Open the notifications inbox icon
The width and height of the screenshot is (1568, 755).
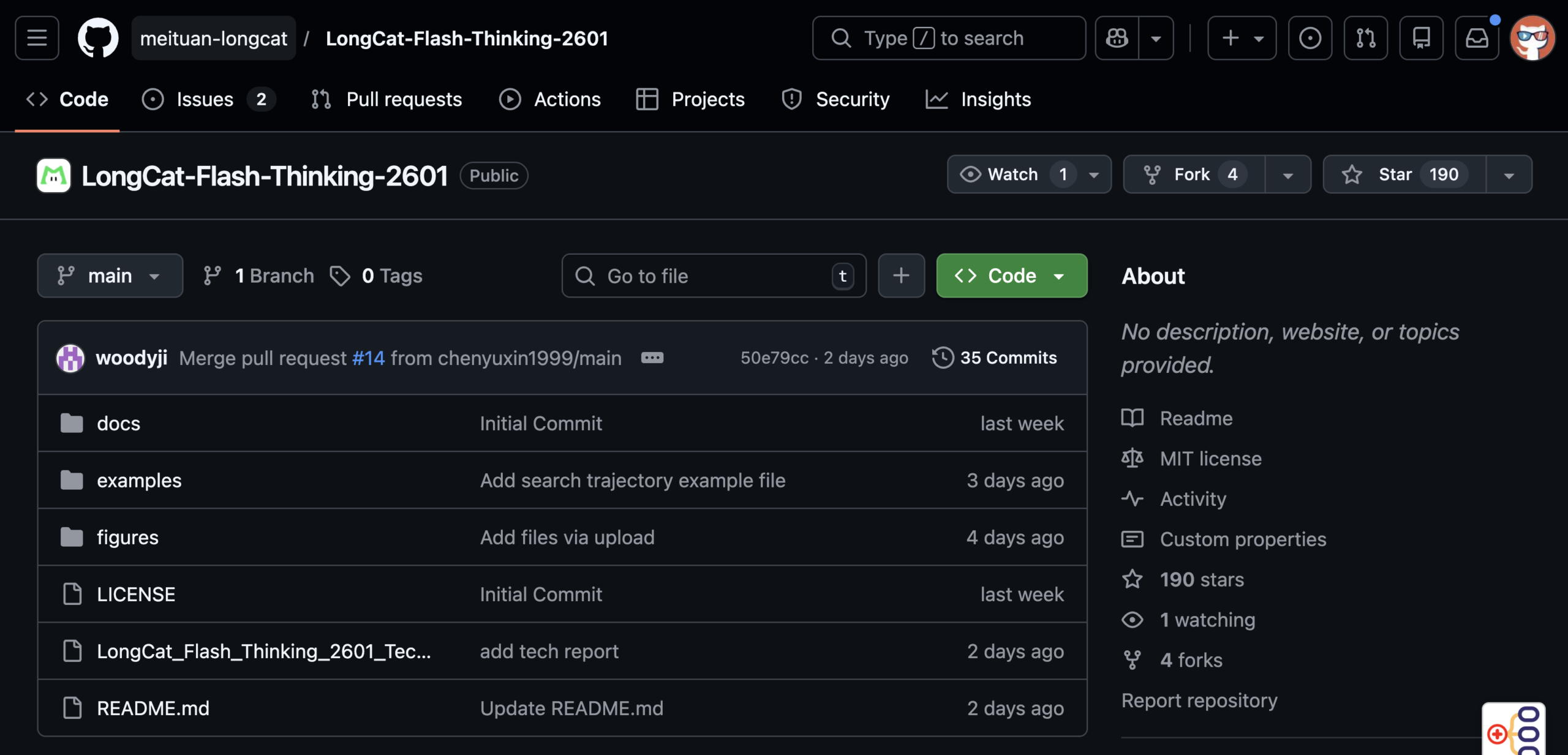(x=1477, y=38)
